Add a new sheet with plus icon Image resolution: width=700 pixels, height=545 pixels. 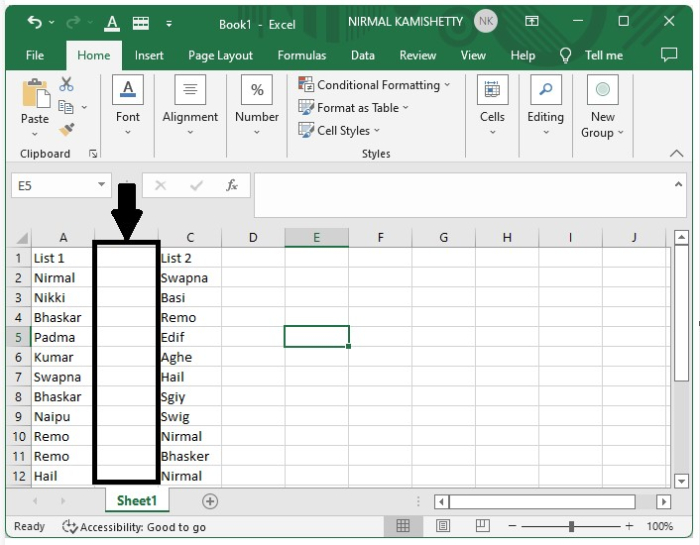(210, 501)
